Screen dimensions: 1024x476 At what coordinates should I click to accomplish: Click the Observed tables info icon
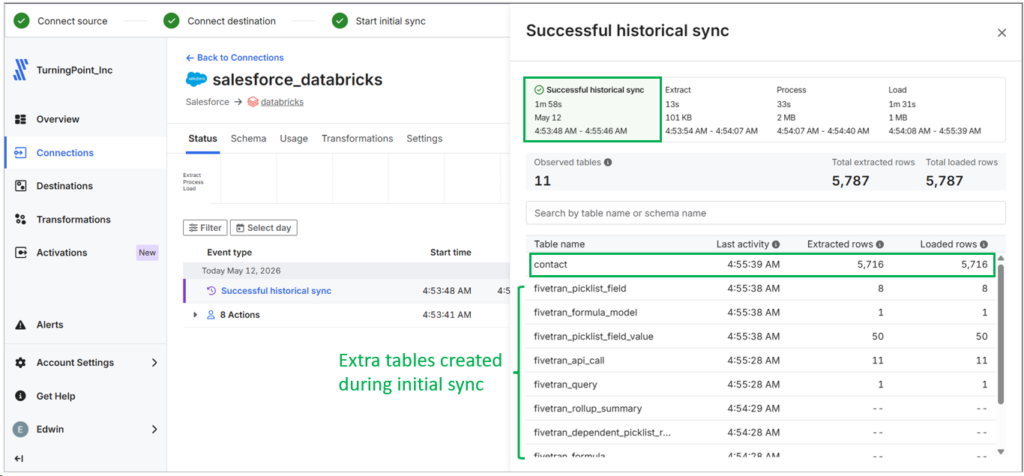[608, 162]
